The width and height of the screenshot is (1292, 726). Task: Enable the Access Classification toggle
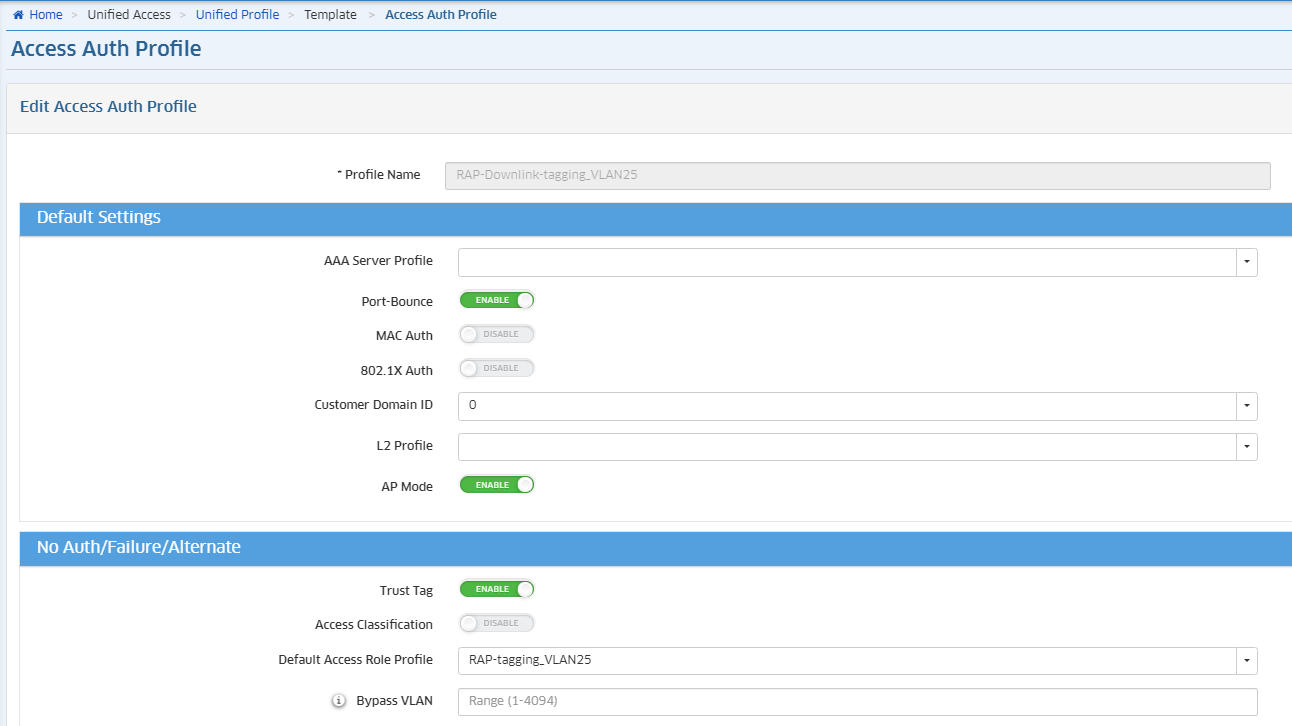click(x=497, y=623)
